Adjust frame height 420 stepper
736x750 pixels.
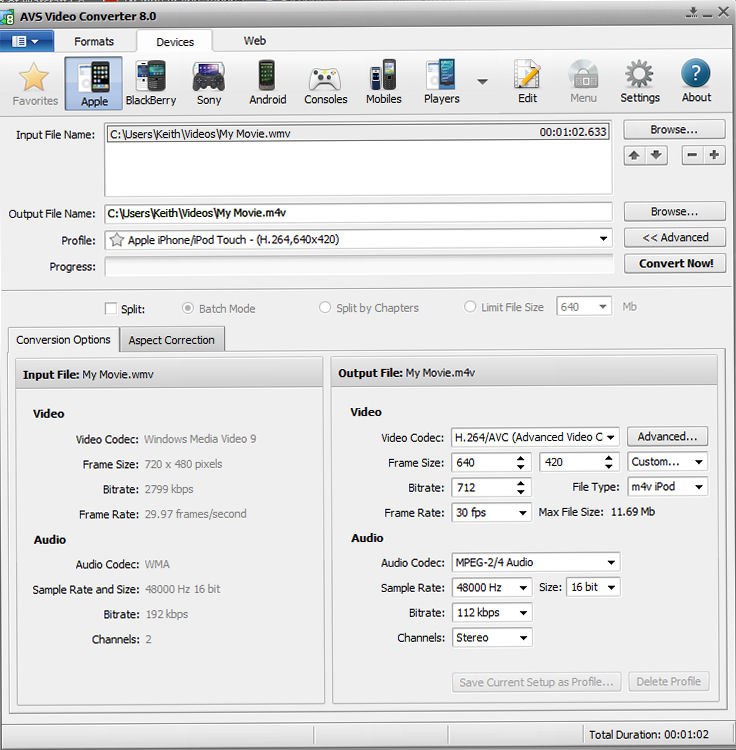pyautogui.click(x=608, y=462)
